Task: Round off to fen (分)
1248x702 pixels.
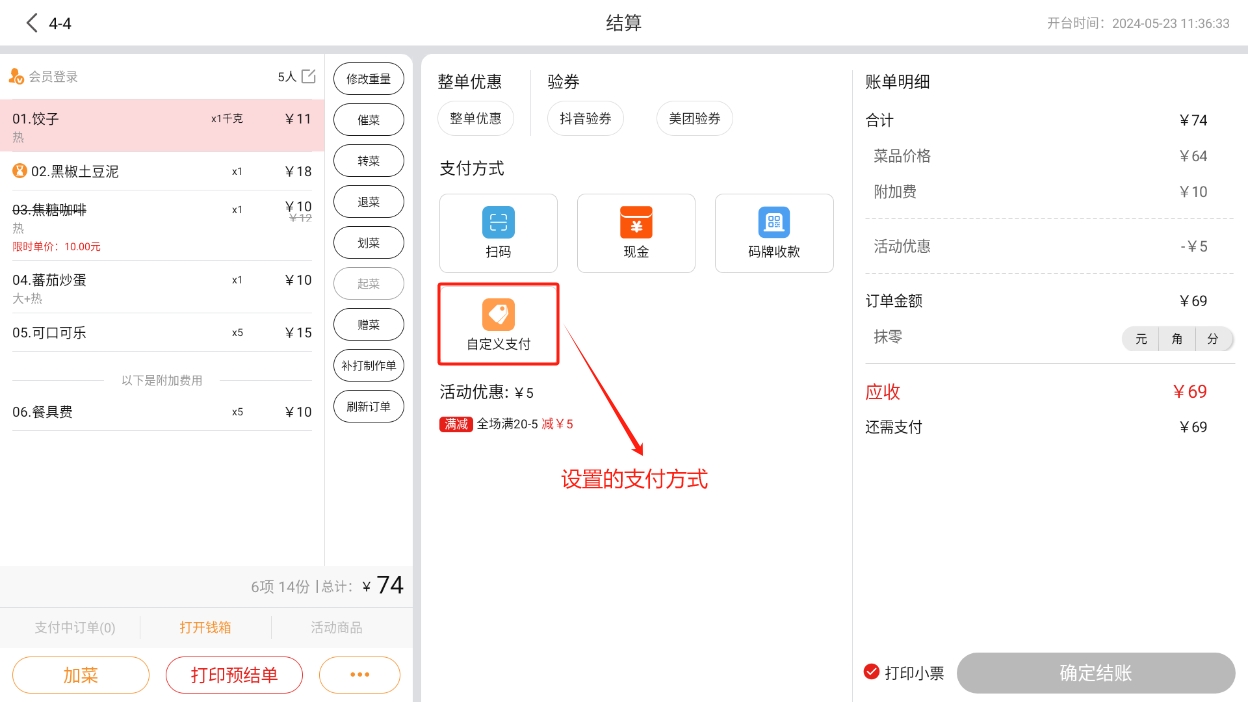Action: pyautogui.click(x=1213, y=339)
